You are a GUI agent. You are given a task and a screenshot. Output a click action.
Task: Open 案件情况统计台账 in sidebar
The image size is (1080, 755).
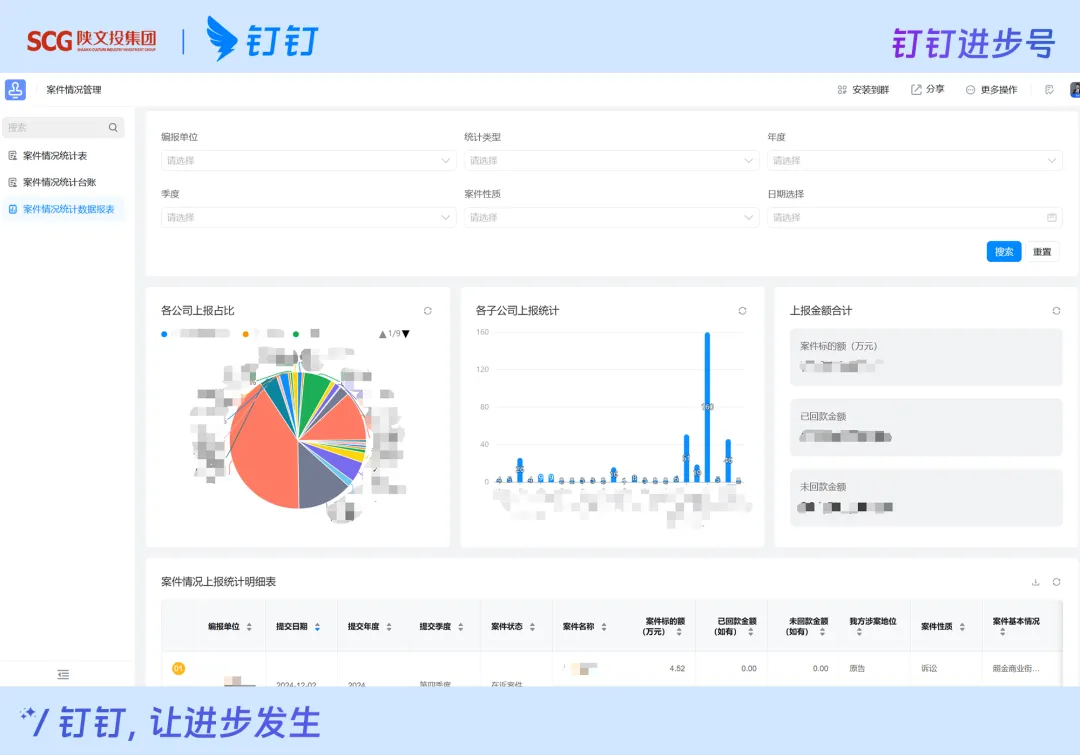[x=59, y=183]
